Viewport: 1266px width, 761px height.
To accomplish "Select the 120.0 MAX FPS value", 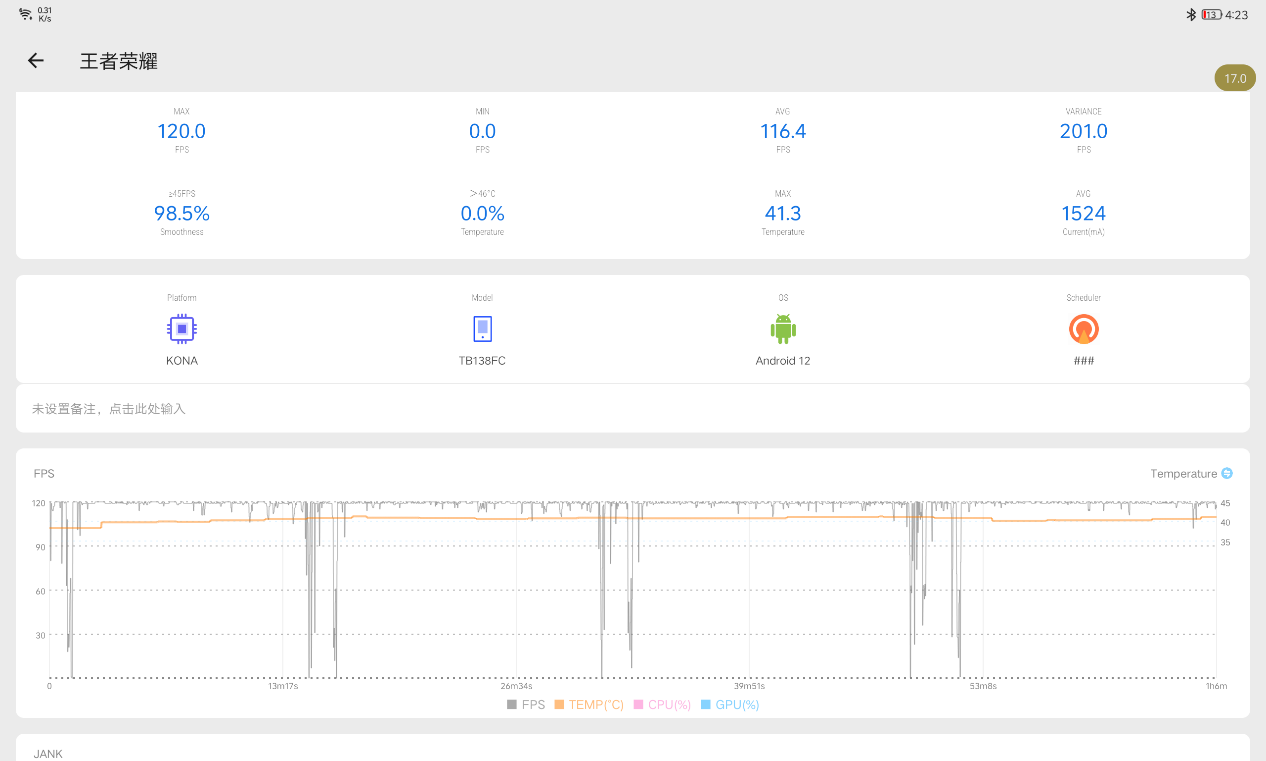I will [x=181, y=131].
